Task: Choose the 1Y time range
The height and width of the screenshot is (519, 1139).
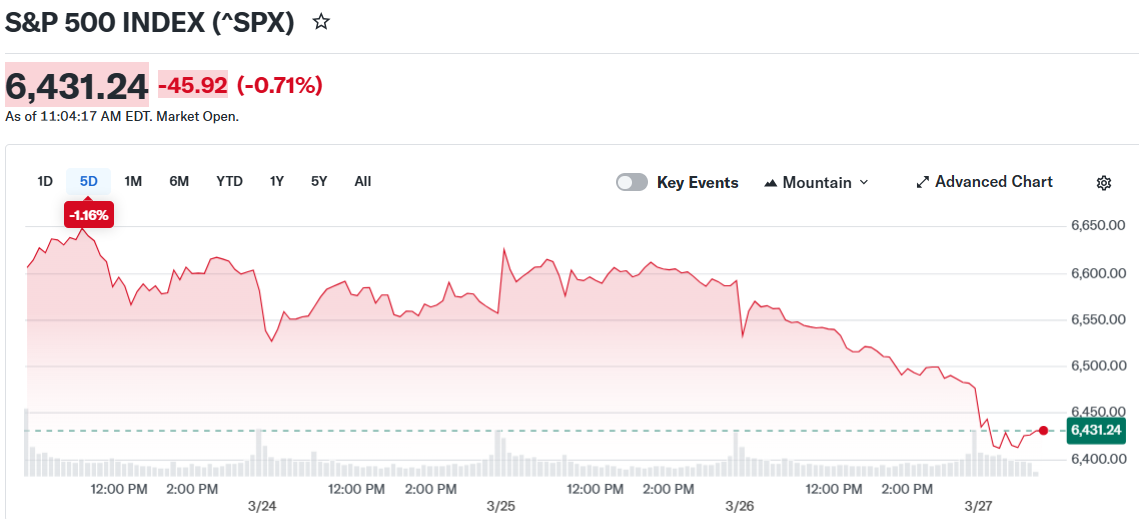Action: pos(277,181)
